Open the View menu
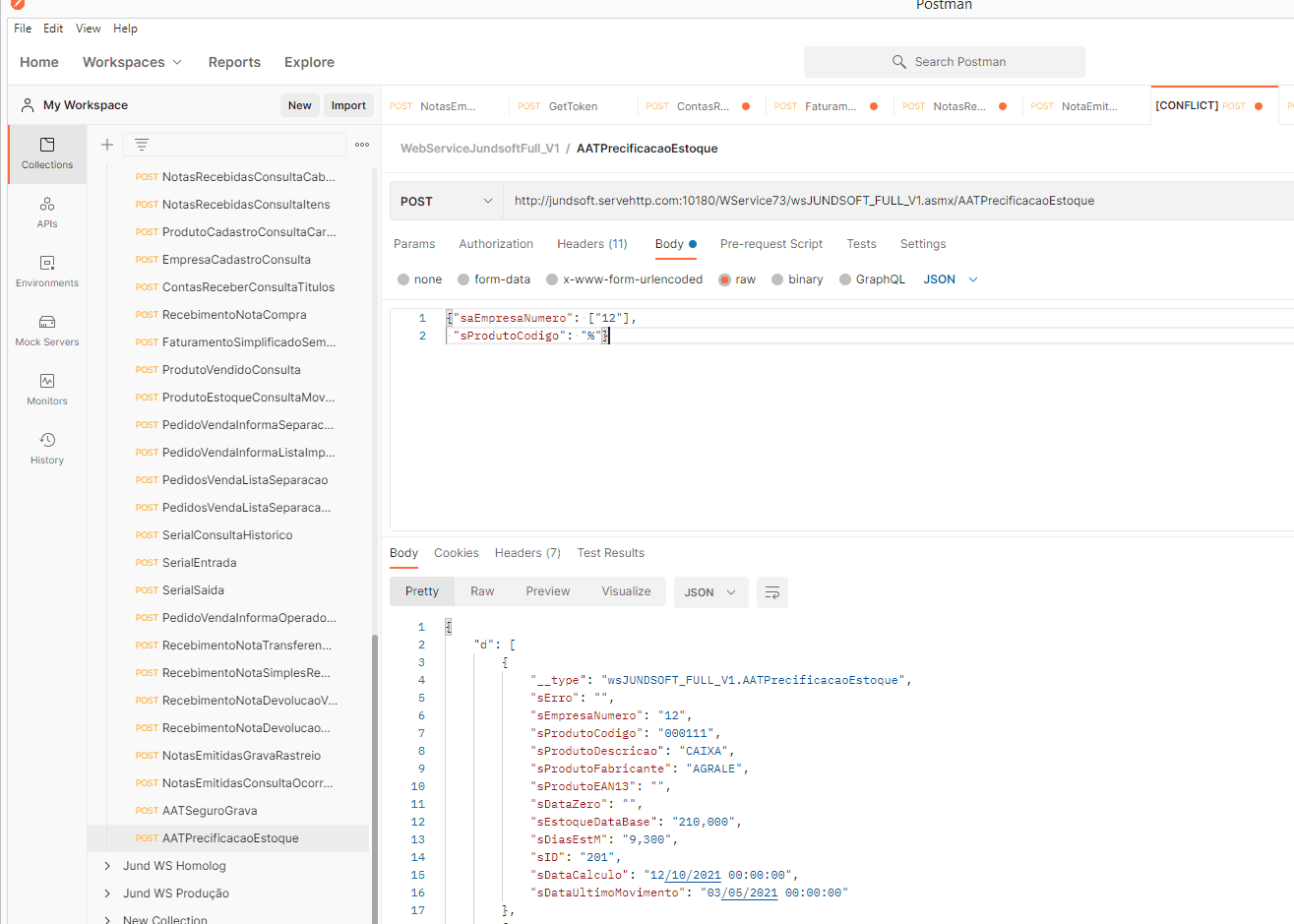1294x924 pixels. pos(89,29)
